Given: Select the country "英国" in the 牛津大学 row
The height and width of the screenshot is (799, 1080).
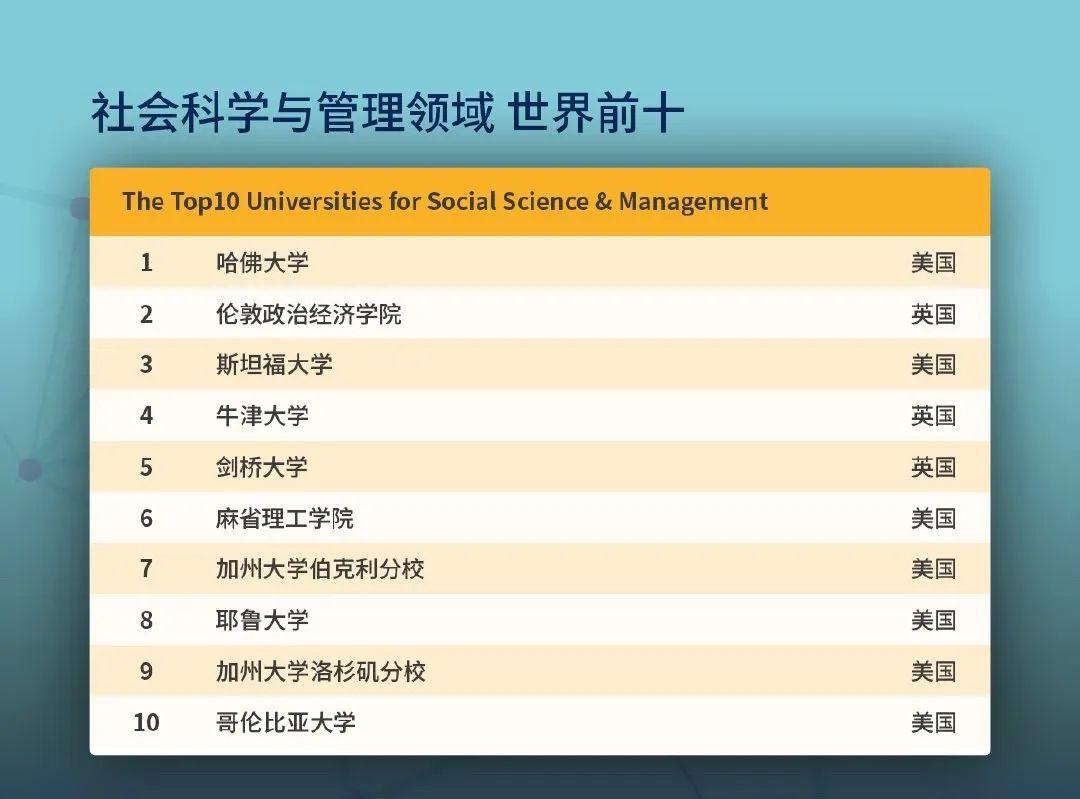Looking at the screenshot, I should coord(933,415).
